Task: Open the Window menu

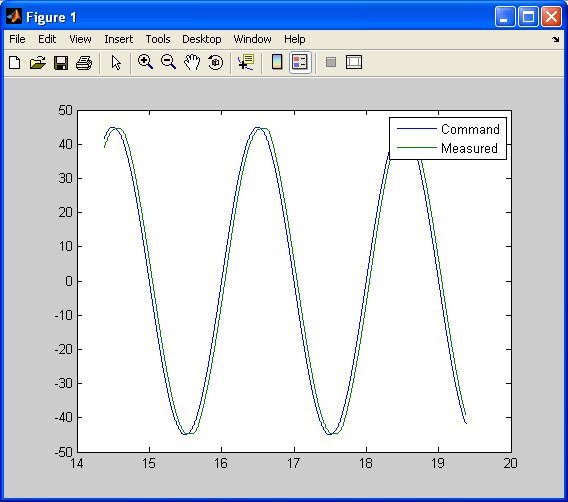Action: coord(252,39)
